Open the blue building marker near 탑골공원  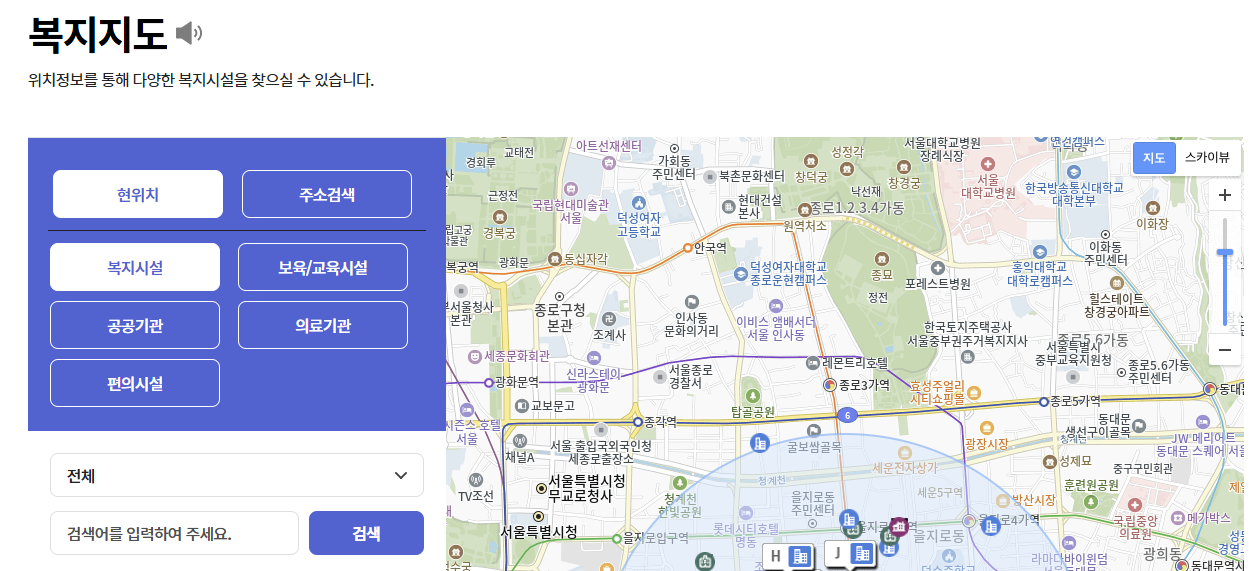click(x=760, y=442)
